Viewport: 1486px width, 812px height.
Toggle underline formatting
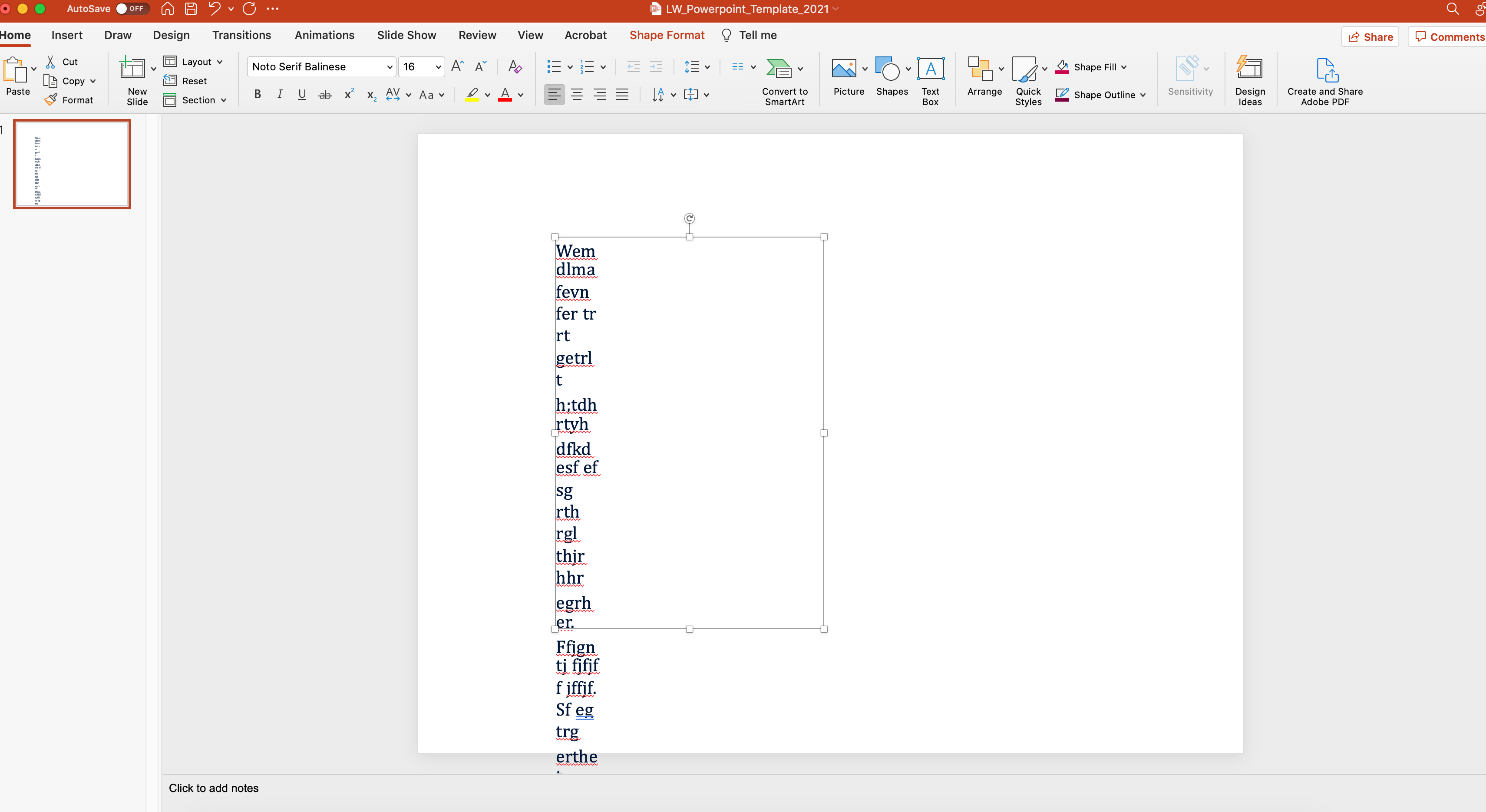tap(302, 95)
